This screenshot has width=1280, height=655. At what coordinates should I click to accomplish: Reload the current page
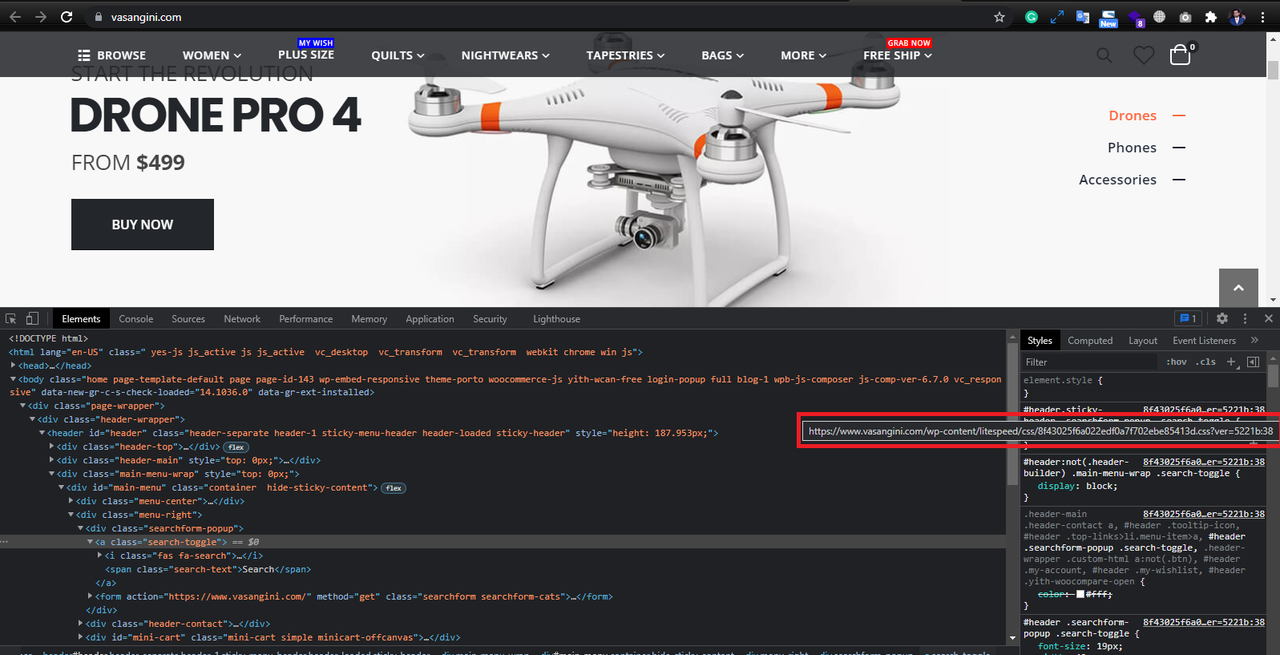coord(67,17)
